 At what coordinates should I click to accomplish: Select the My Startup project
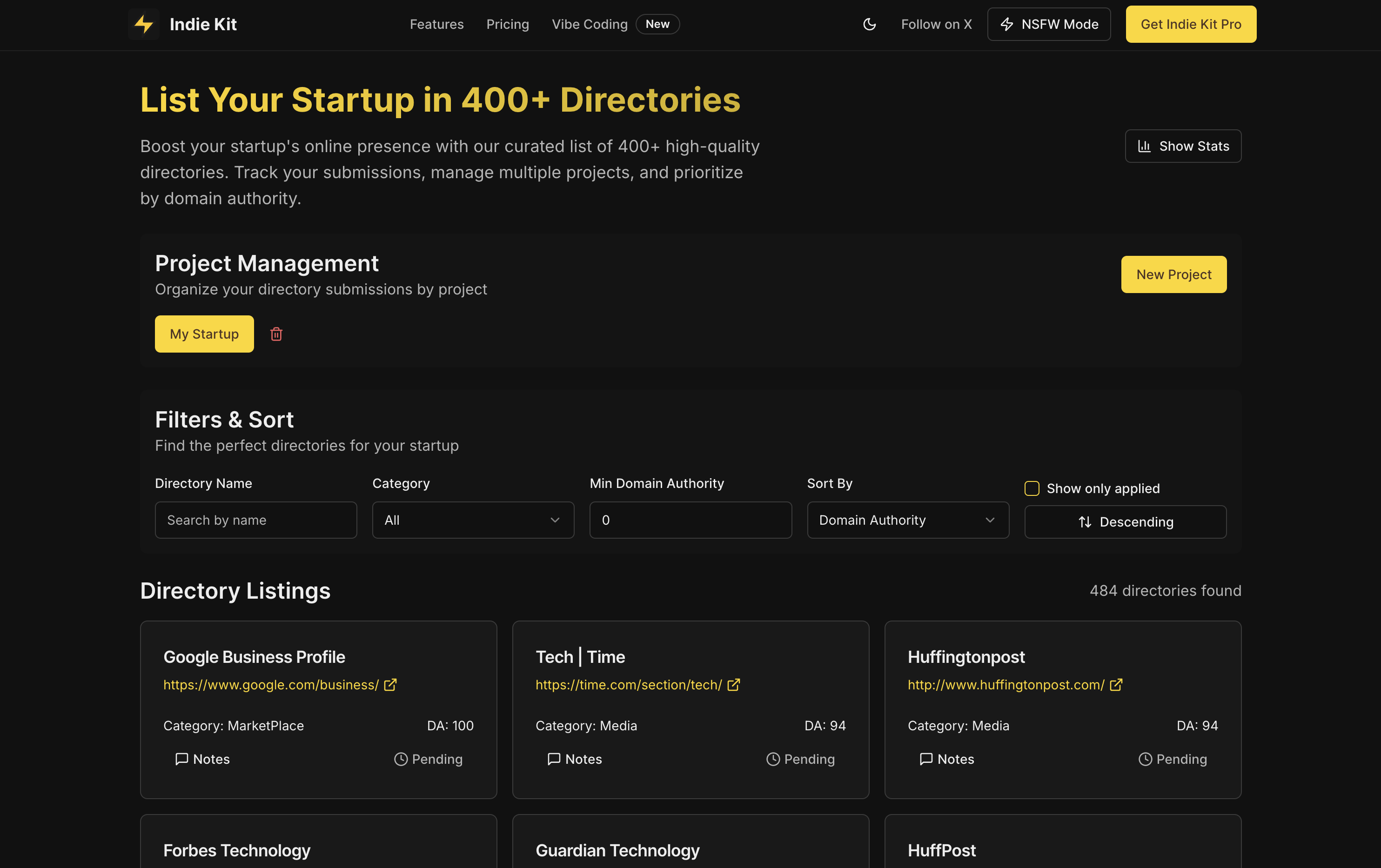[204, 334]
